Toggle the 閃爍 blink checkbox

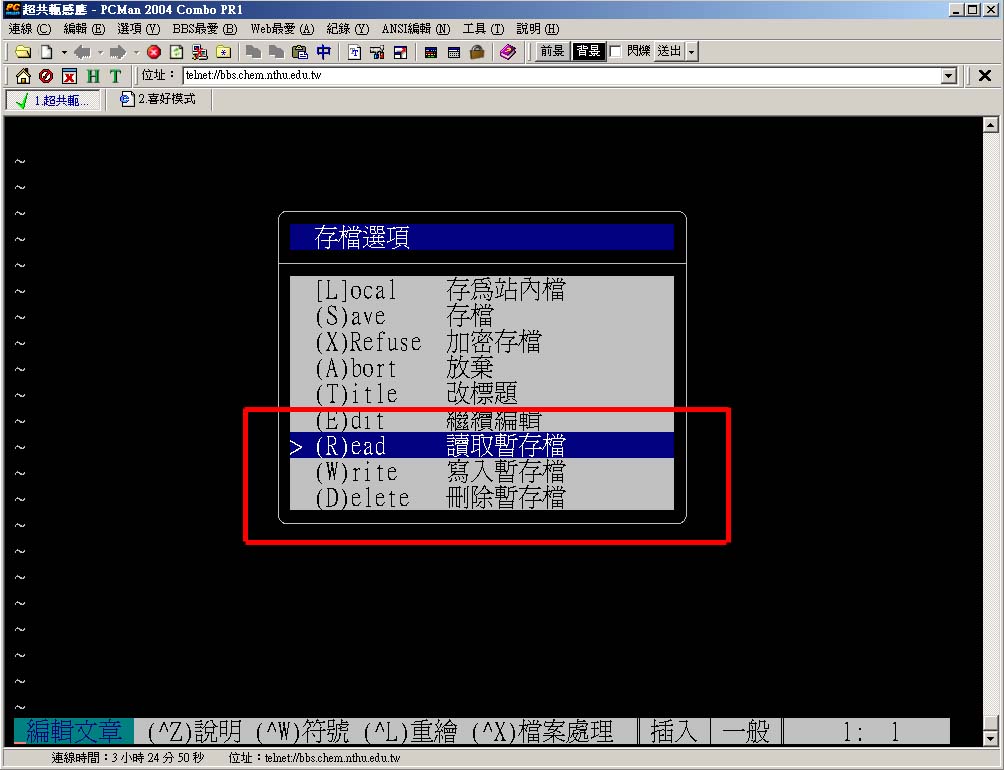(x=616, y=51)
